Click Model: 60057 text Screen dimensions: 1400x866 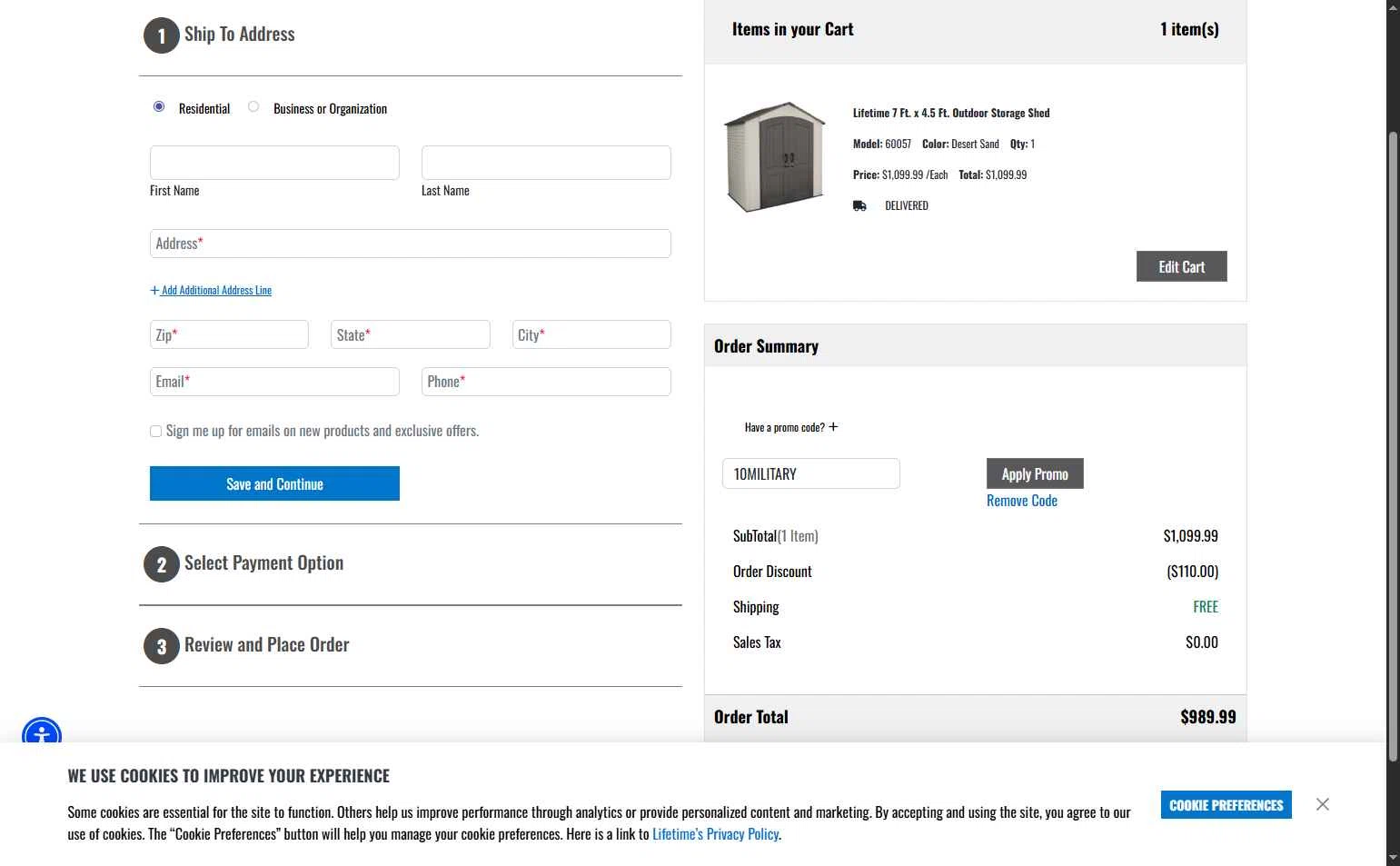pos(882,144)
